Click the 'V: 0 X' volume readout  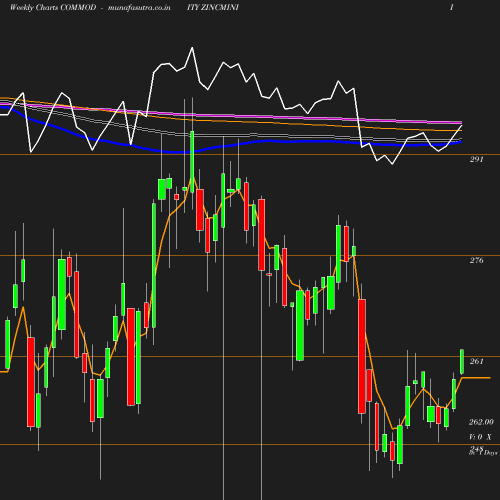pos(480,437)
